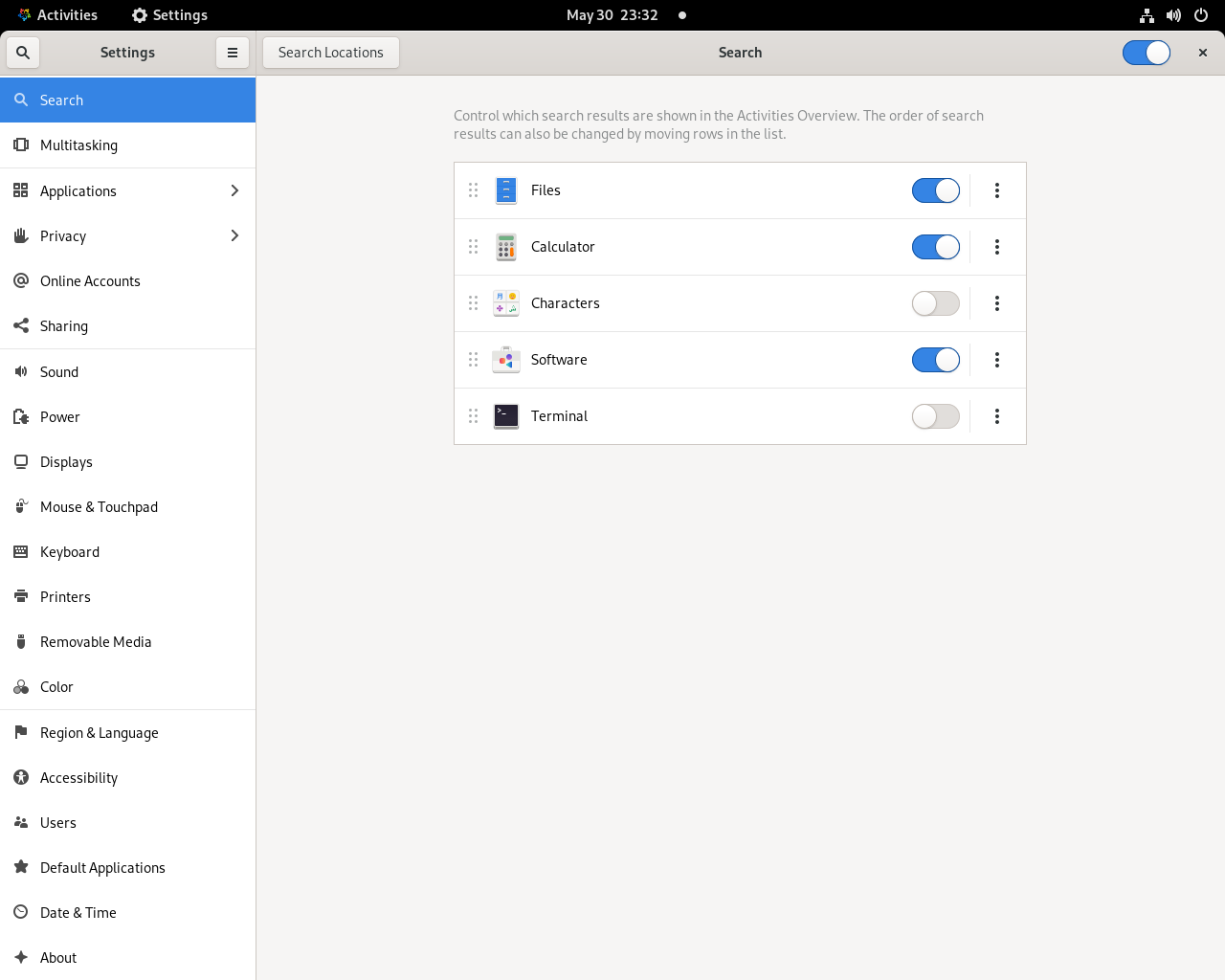Open Online Accounts settings panel
Viewport: 1225px width, 980px height.
128,280
